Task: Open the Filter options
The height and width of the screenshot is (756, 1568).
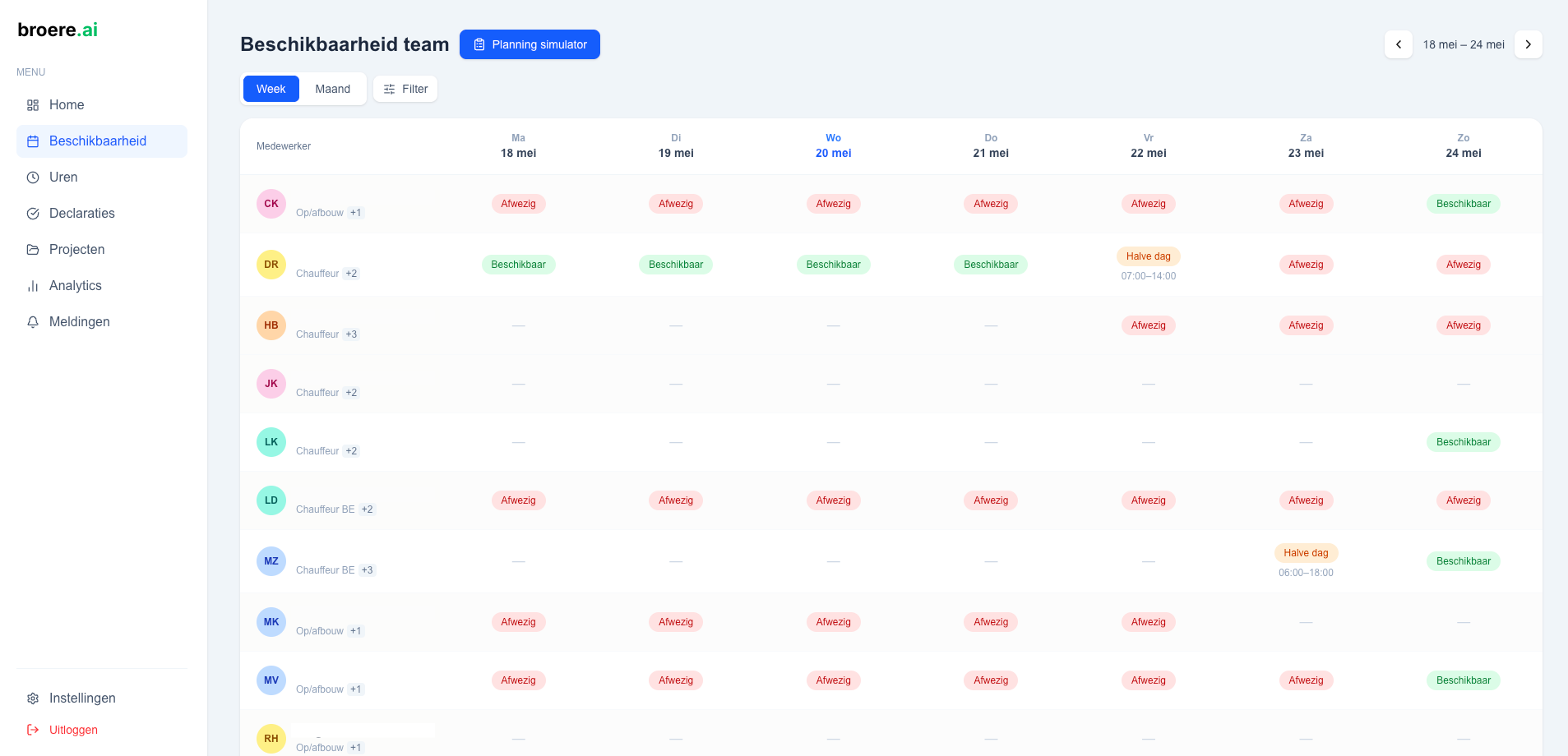Action: point(405,89)
